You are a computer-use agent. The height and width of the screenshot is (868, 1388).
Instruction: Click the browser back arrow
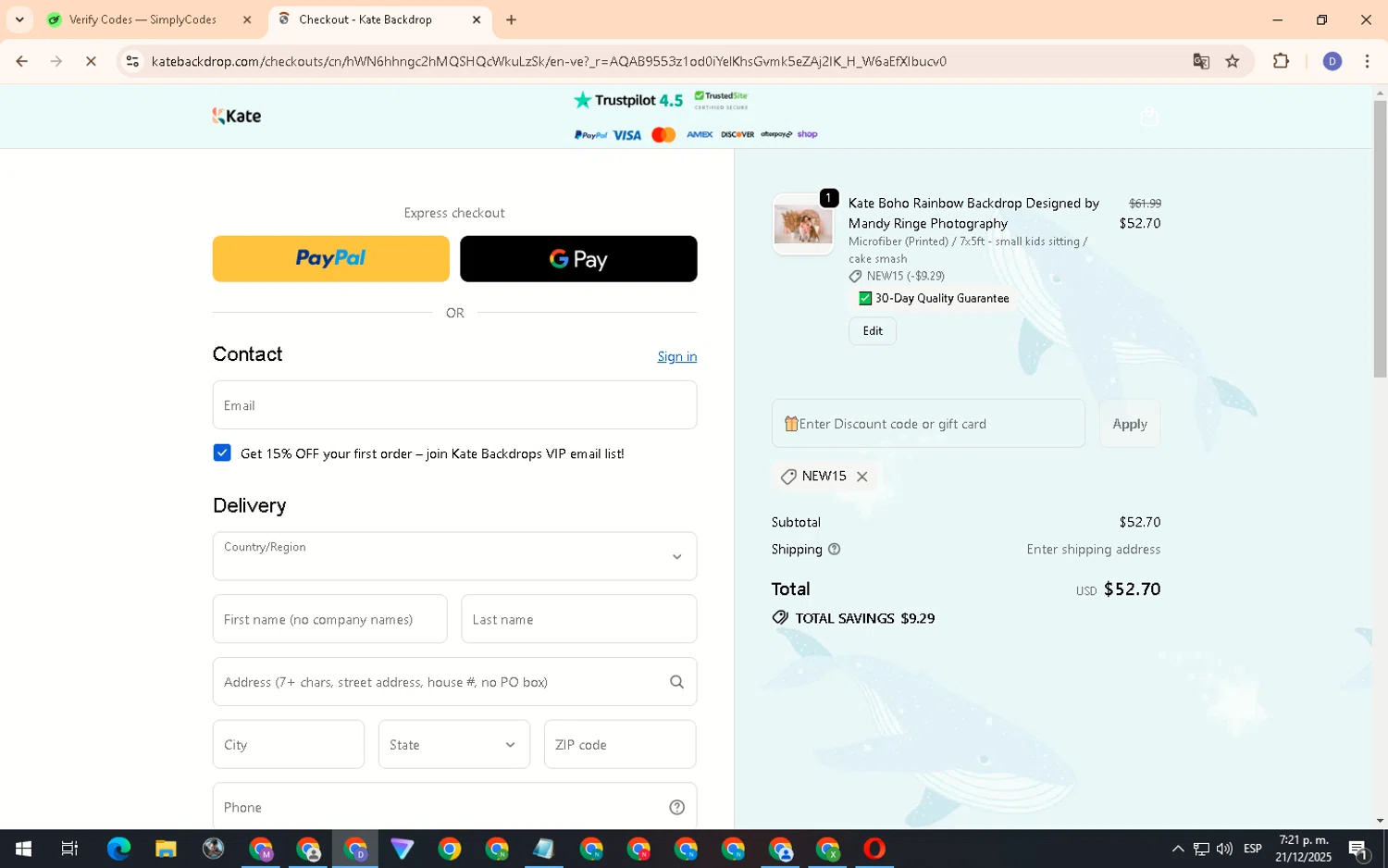click(21, 61)
